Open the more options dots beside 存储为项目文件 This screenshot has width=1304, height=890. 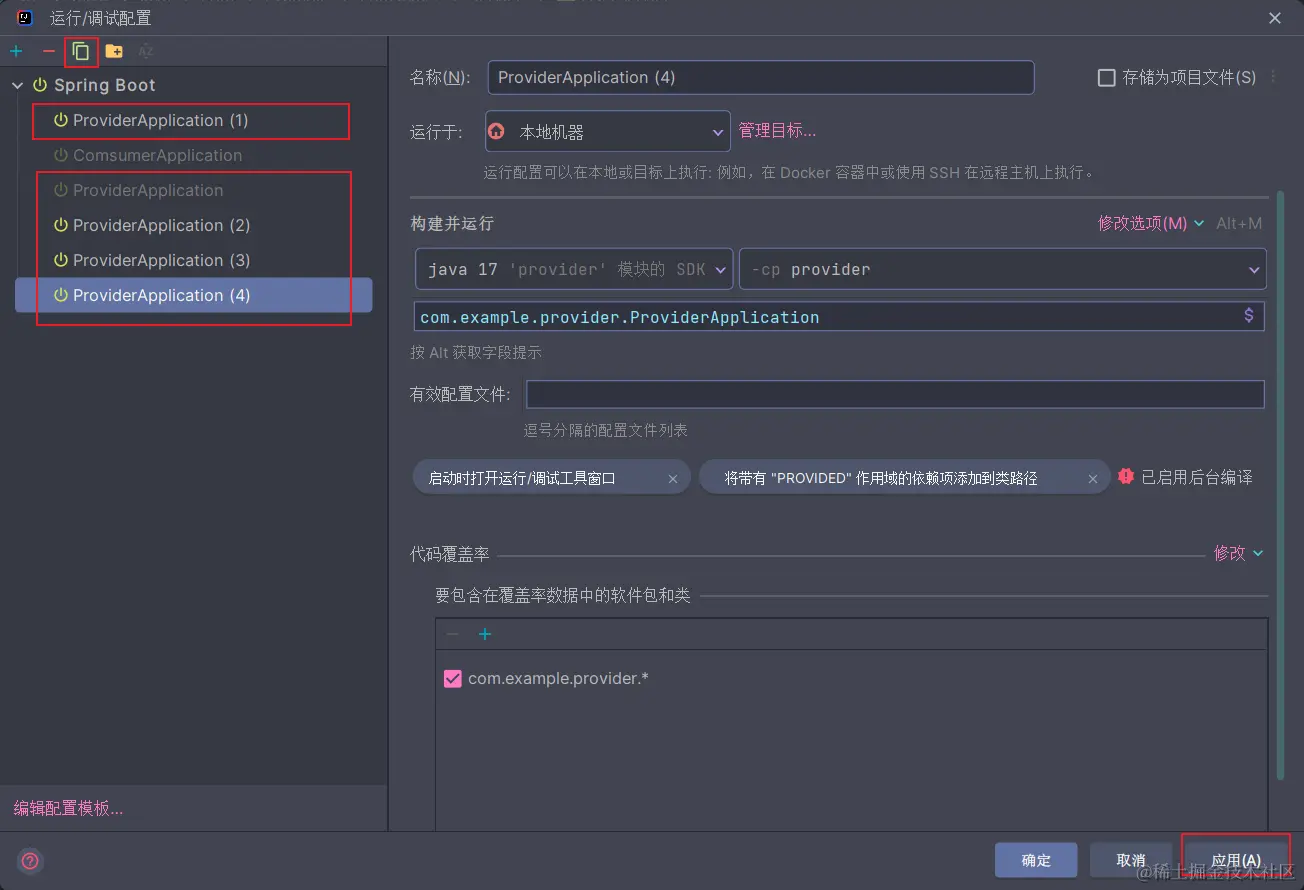[1274, 77]
